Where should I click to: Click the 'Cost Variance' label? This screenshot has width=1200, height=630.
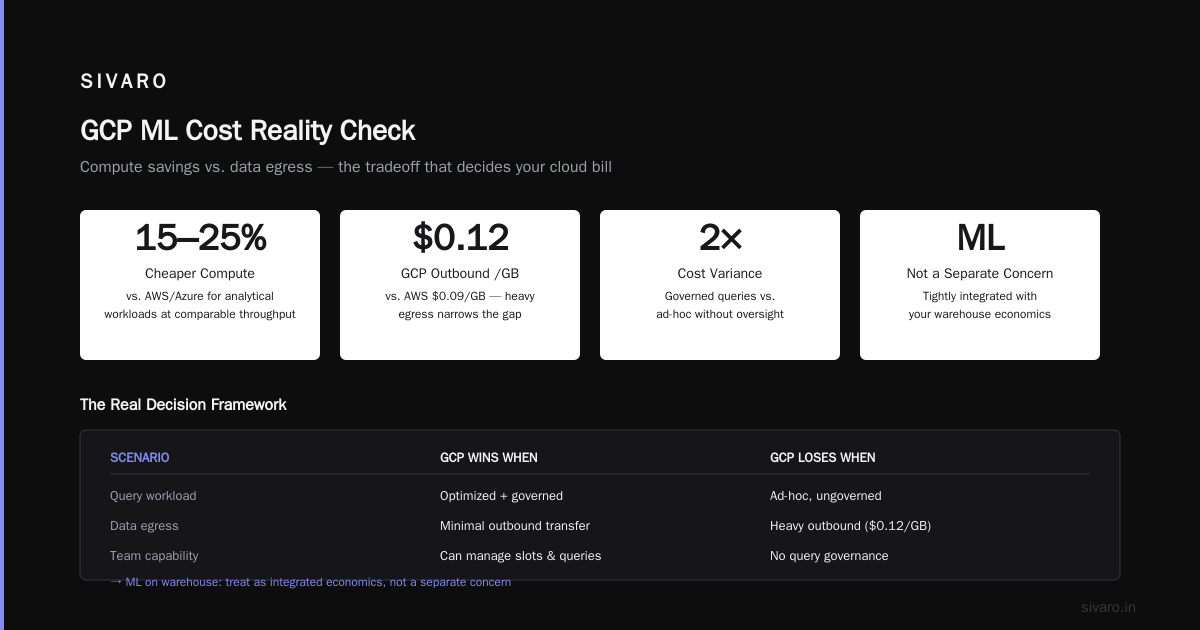coord(720,273)
